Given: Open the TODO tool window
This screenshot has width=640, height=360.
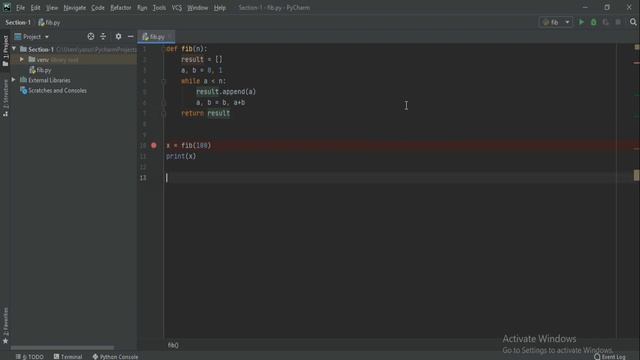Looking at the screenshot, I should click(x=29, y=357).
